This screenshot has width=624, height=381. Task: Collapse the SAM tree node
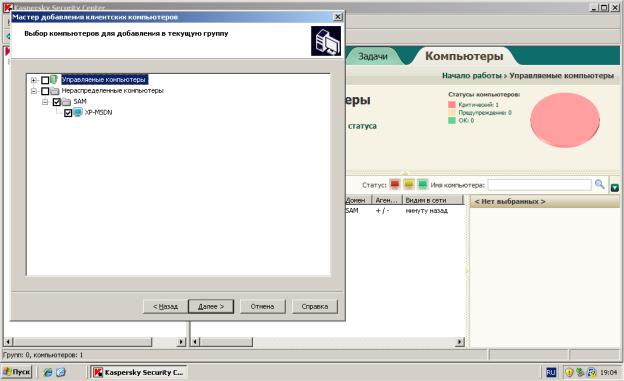[x=45, y=102]
